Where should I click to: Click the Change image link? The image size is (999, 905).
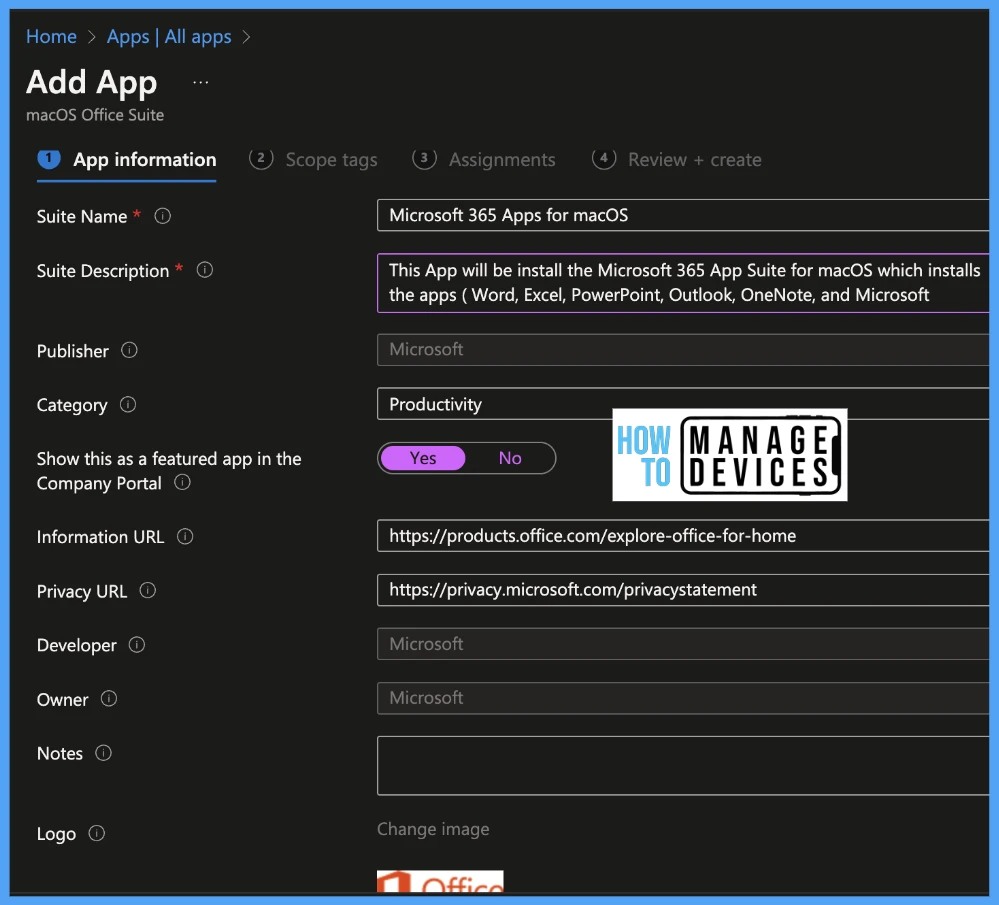[x=433, y=829]
